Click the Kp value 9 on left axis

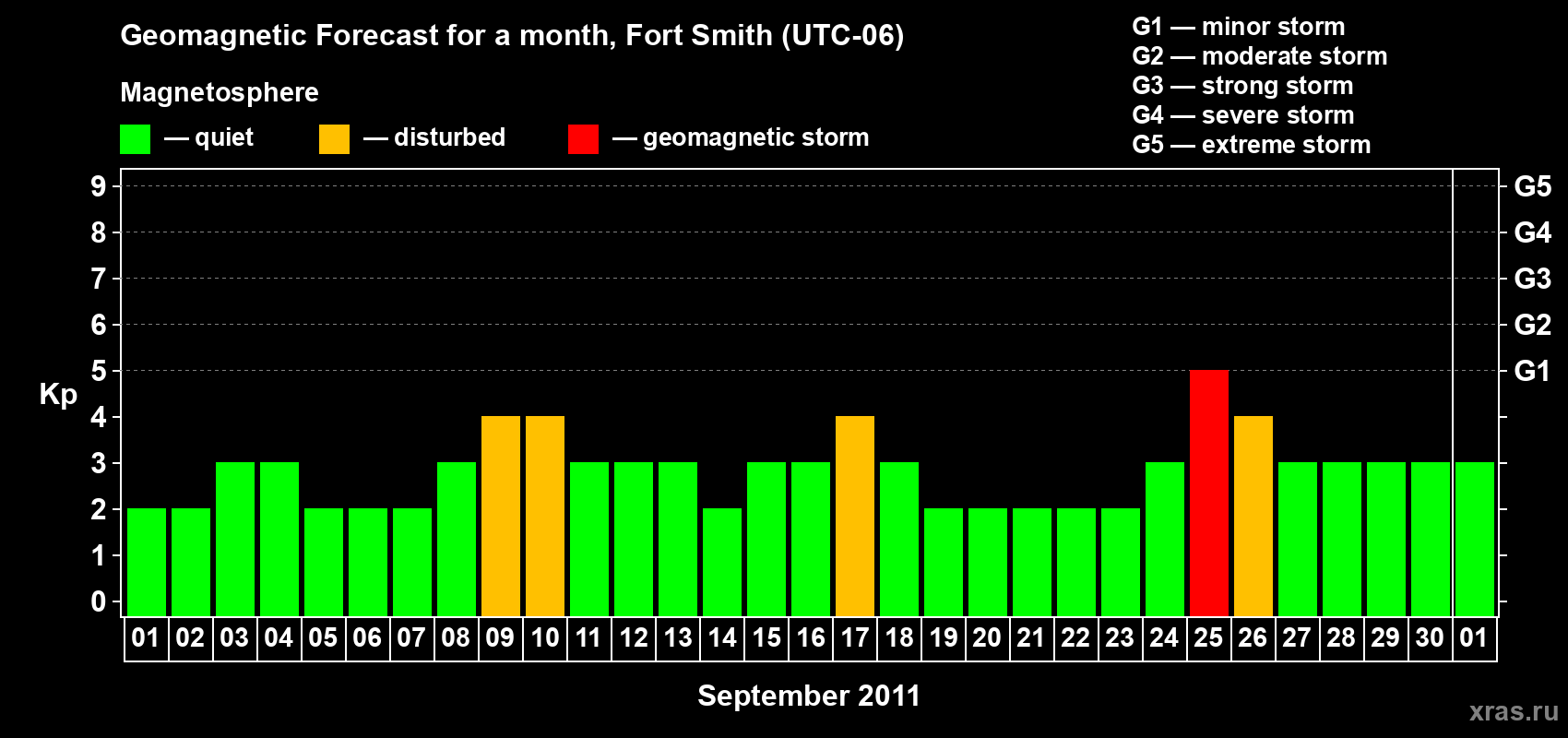99,186
